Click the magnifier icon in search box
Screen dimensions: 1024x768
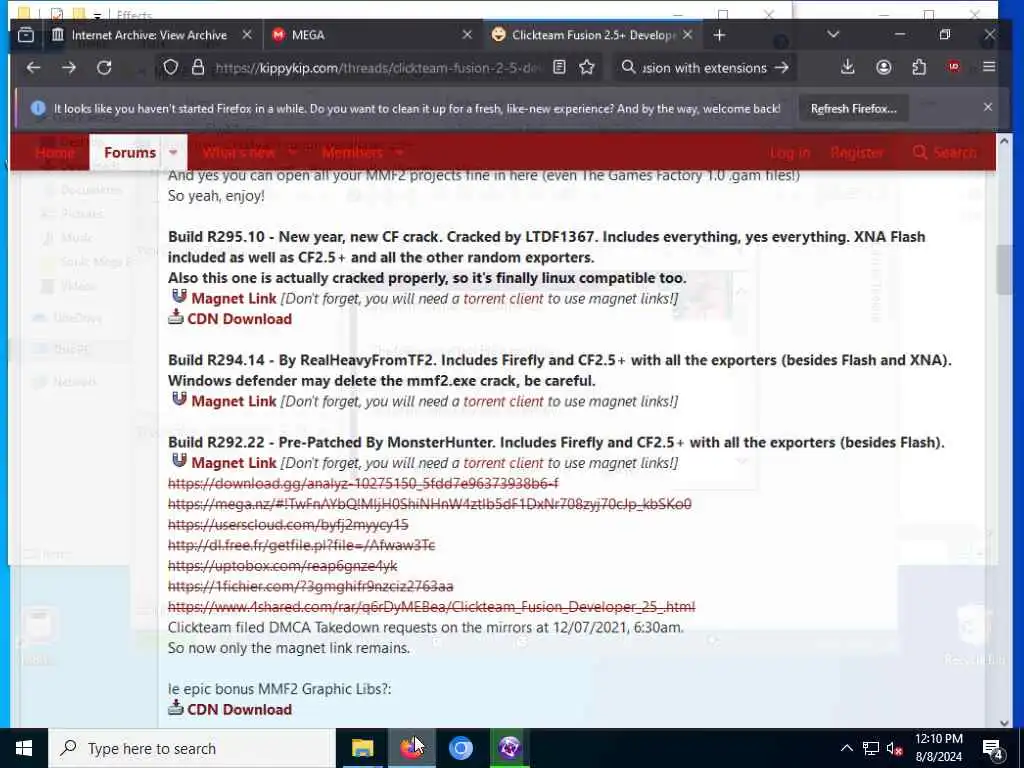628,67
